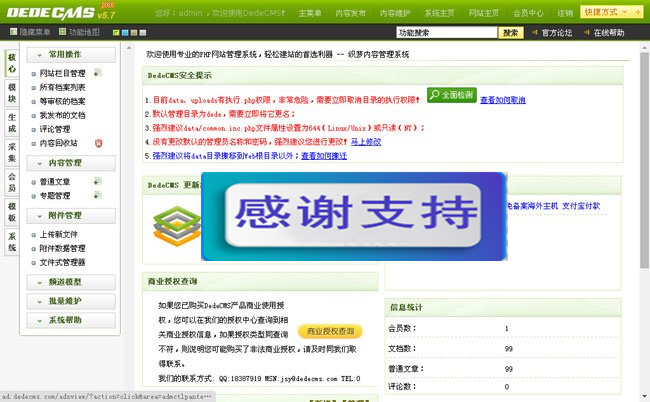Open the 支付宝付款 link
Image resolution: width=650 pixels, height=402 pixels.
[581, 206]
